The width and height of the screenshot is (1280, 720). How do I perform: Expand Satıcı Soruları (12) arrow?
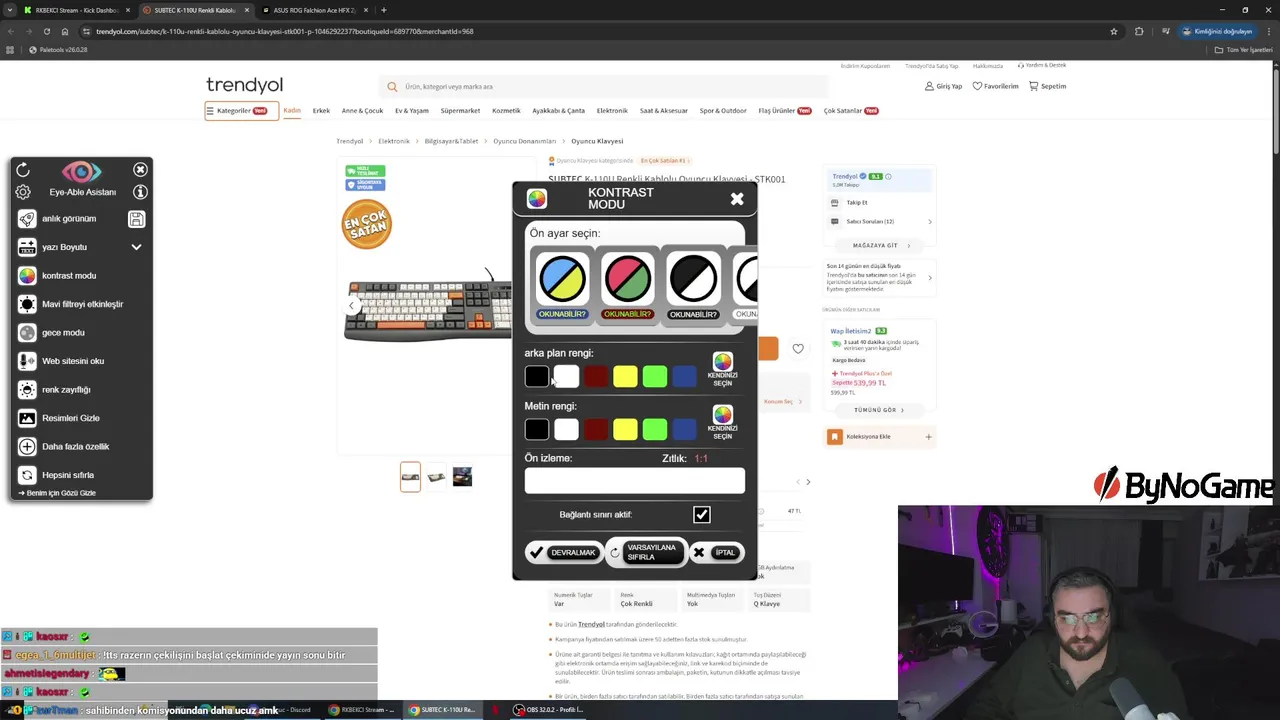(930, 222)
